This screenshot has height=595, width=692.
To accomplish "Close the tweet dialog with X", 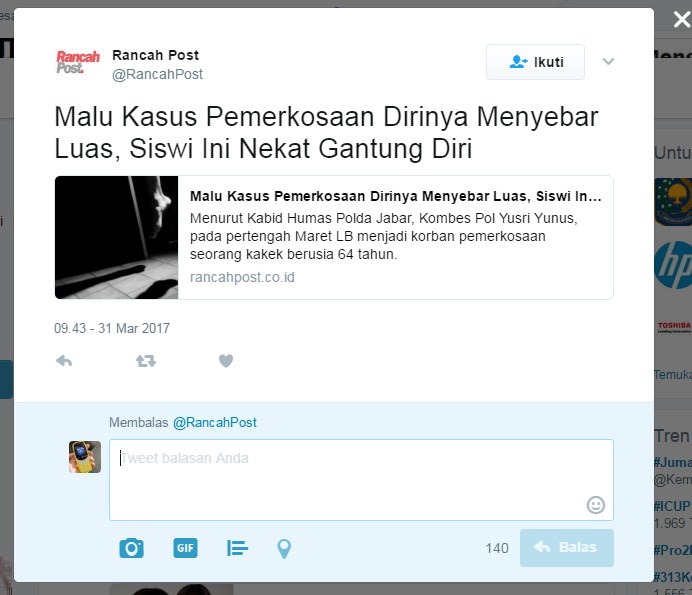I will coord(682,19).
